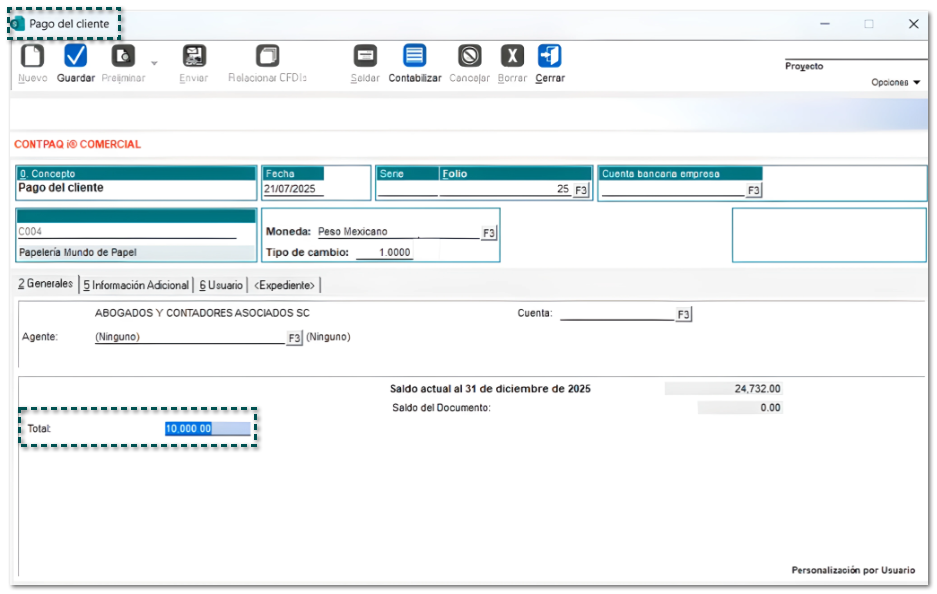This screenshot has height=594, width=937.
Task: Open Cuenta bancaria empresa F3 lookup
Action: point(753,190)
